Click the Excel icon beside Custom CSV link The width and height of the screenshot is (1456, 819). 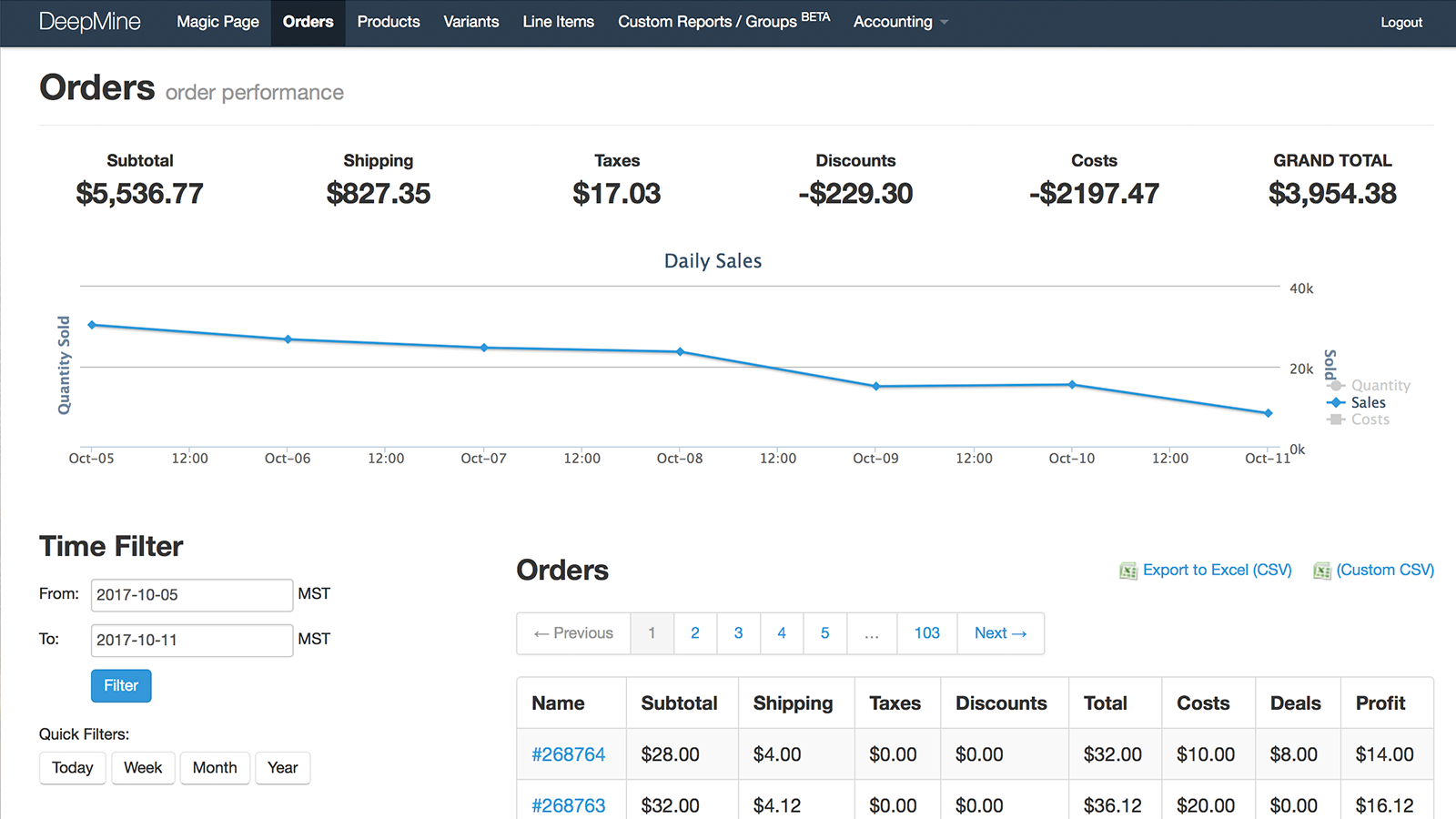click(1322, 571)
